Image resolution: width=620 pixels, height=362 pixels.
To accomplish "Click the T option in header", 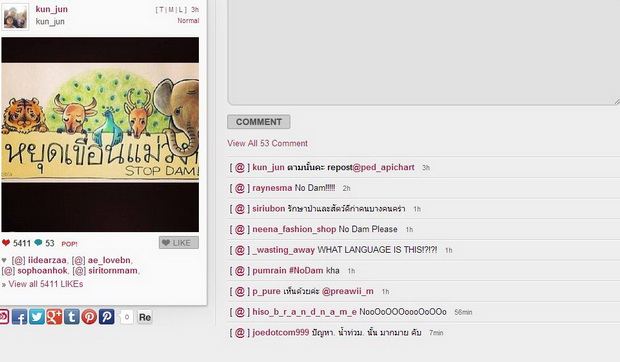I will 161,9.
